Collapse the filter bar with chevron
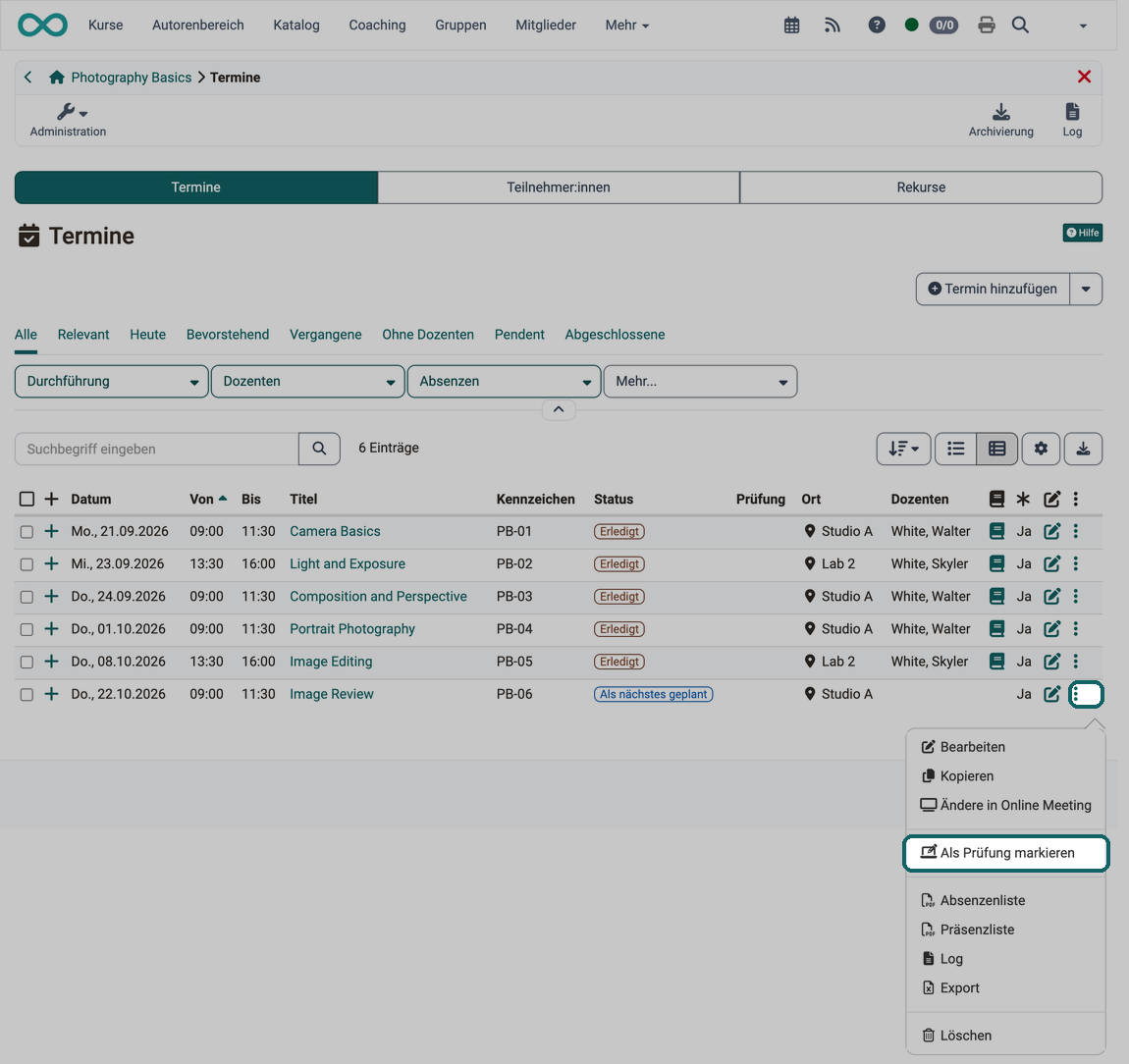The image size is (1129, 1064). click(558, 409)
